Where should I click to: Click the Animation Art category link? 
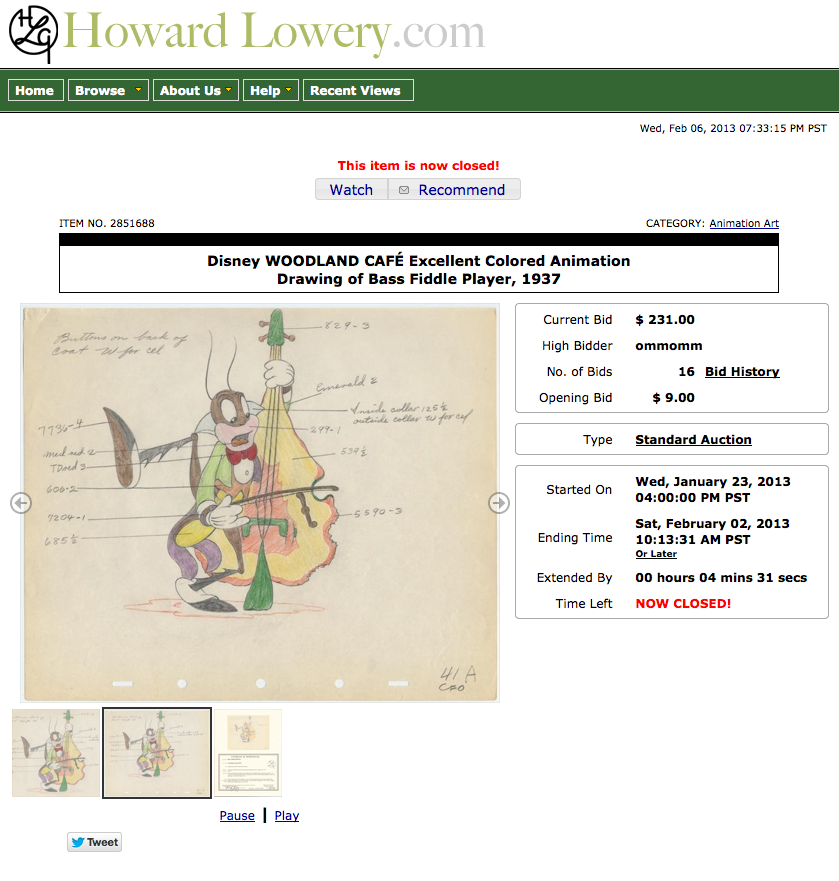pyautogui.click(x=743, y=223)
